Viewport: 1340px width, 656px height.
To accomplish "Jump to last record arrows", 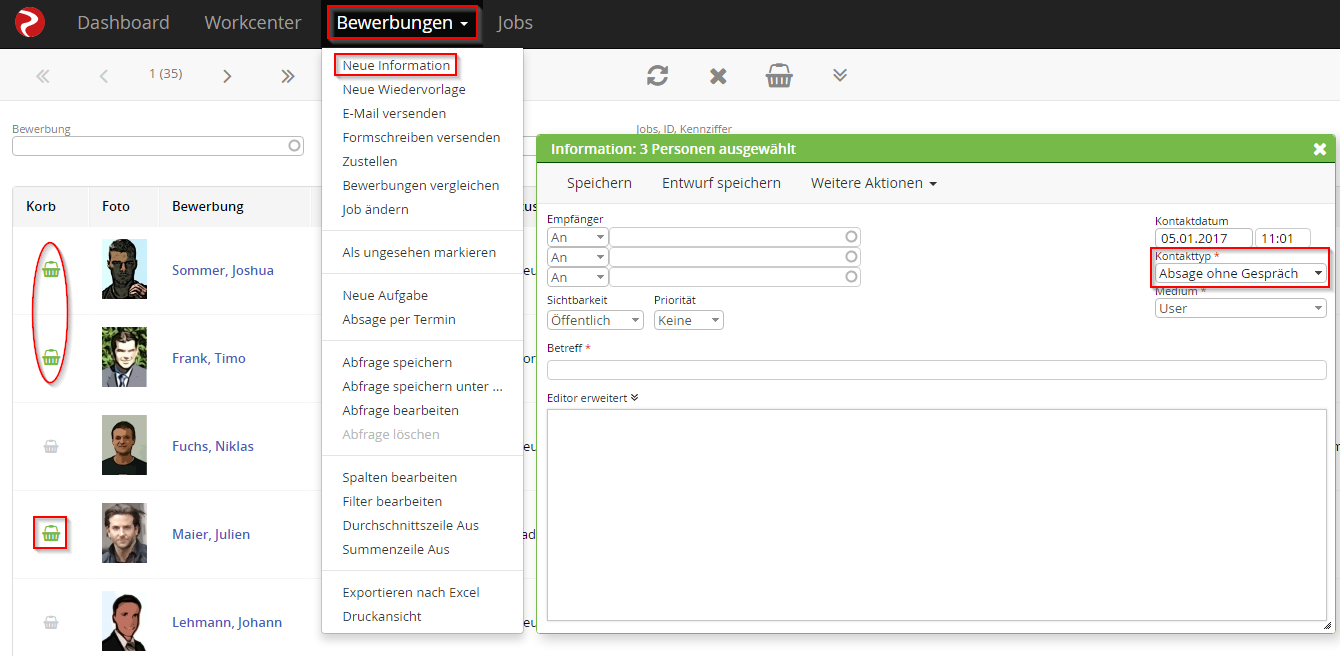I will tap(288, 76).
